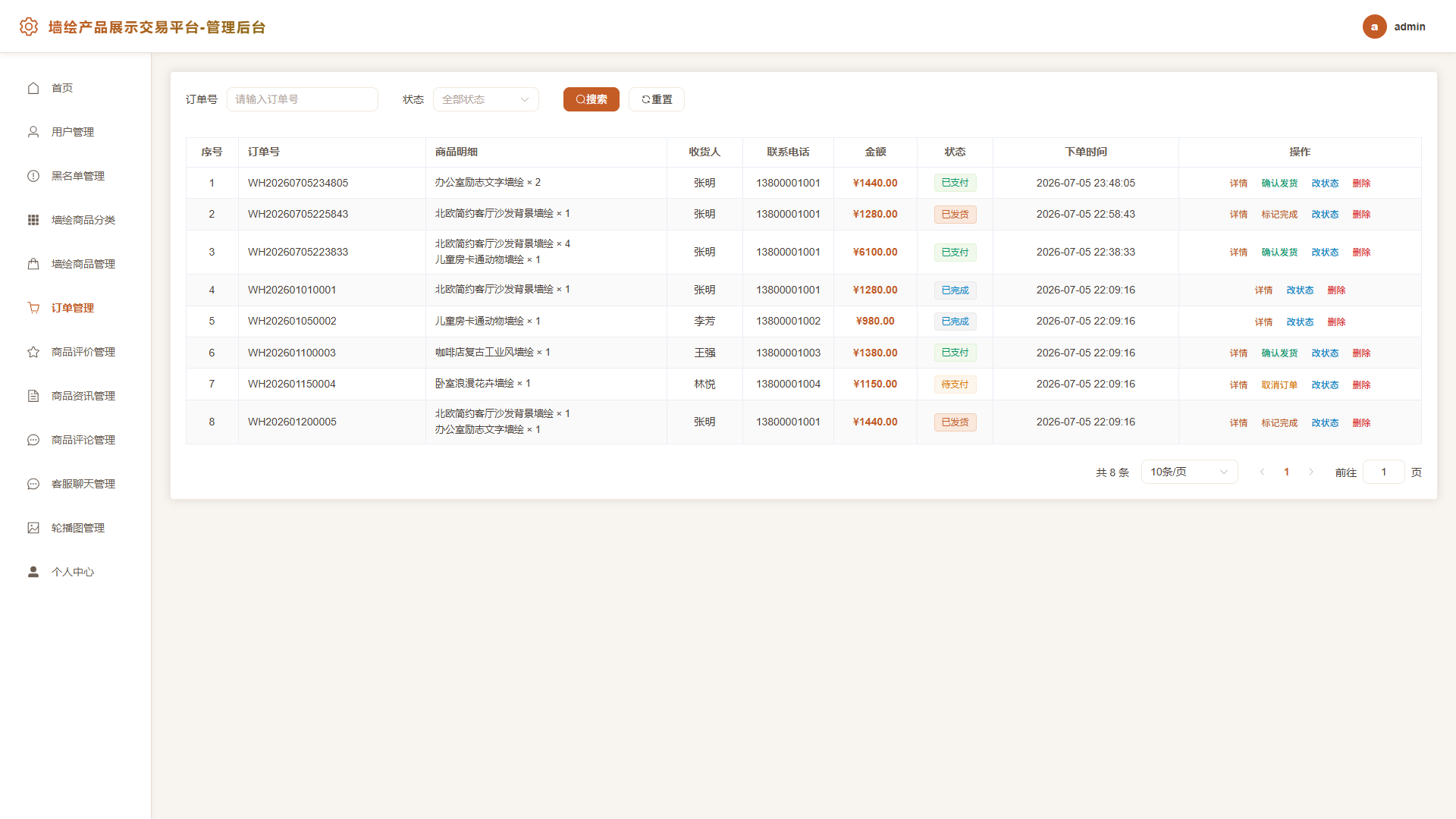This screenshot has height=819, width=1456.
Task: Click the star icon for product reviews
Action: coord(33,352)
